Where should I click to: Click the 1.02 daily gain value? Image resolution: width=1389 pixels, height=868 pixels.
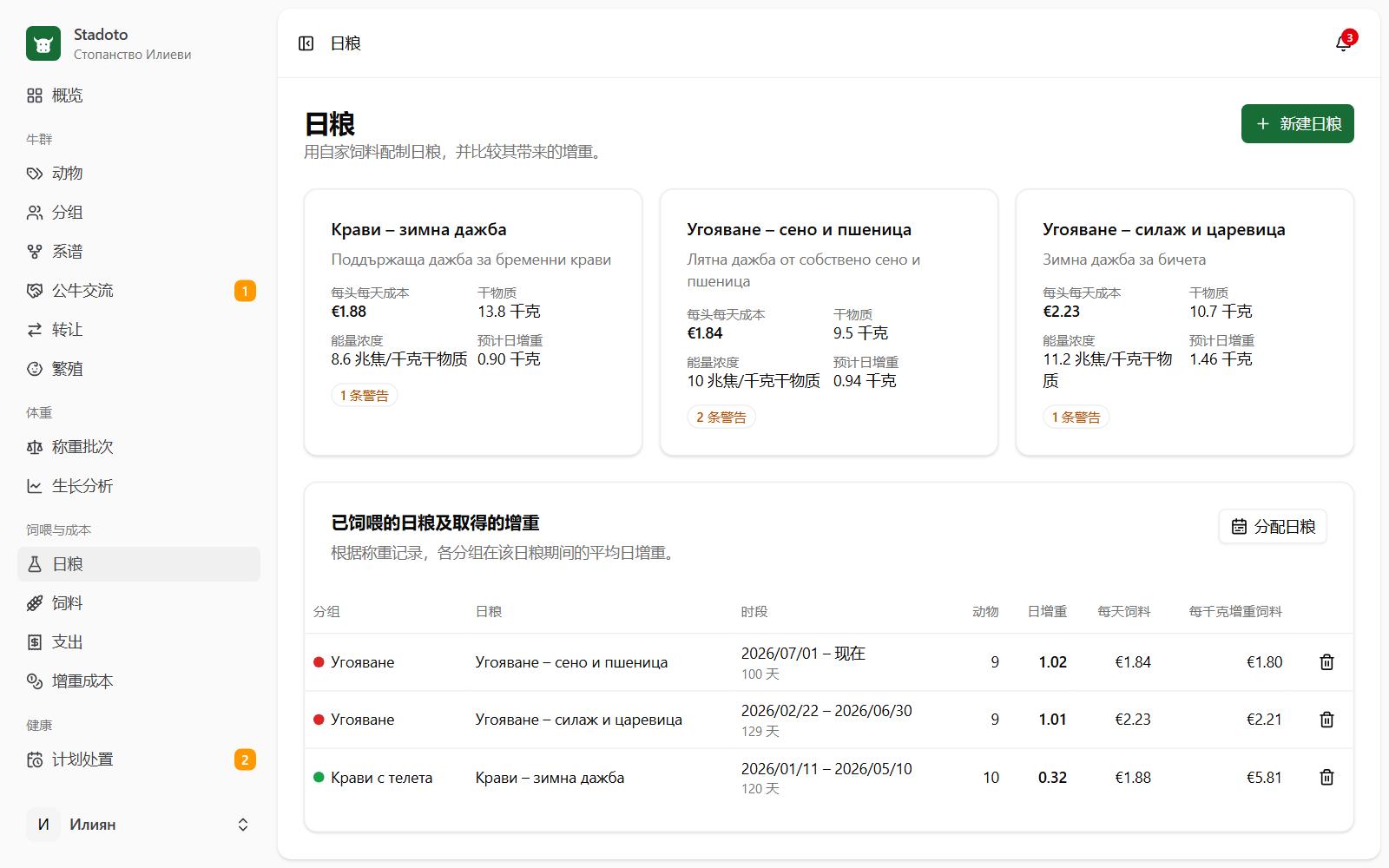pos(1052,662)
